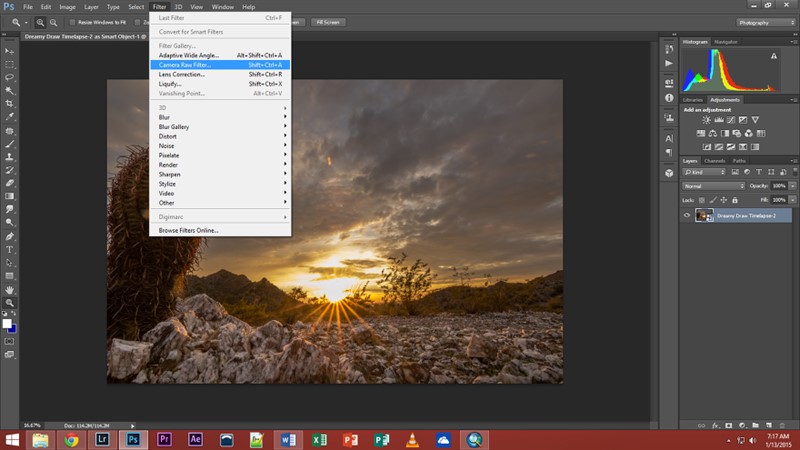
Task: Click the Fill Screen button
Action: click(326, 21)
